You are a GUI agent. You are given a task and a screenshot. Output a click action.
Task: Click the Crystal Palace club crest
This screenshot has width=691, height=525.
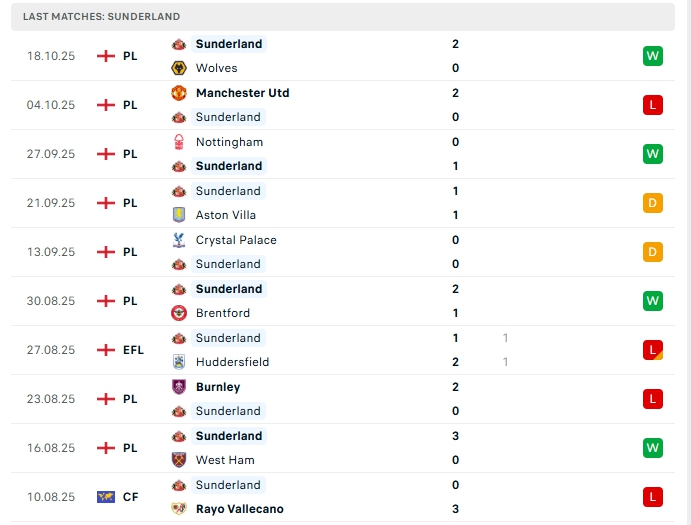pyautogui.click(x=179, y=240)
